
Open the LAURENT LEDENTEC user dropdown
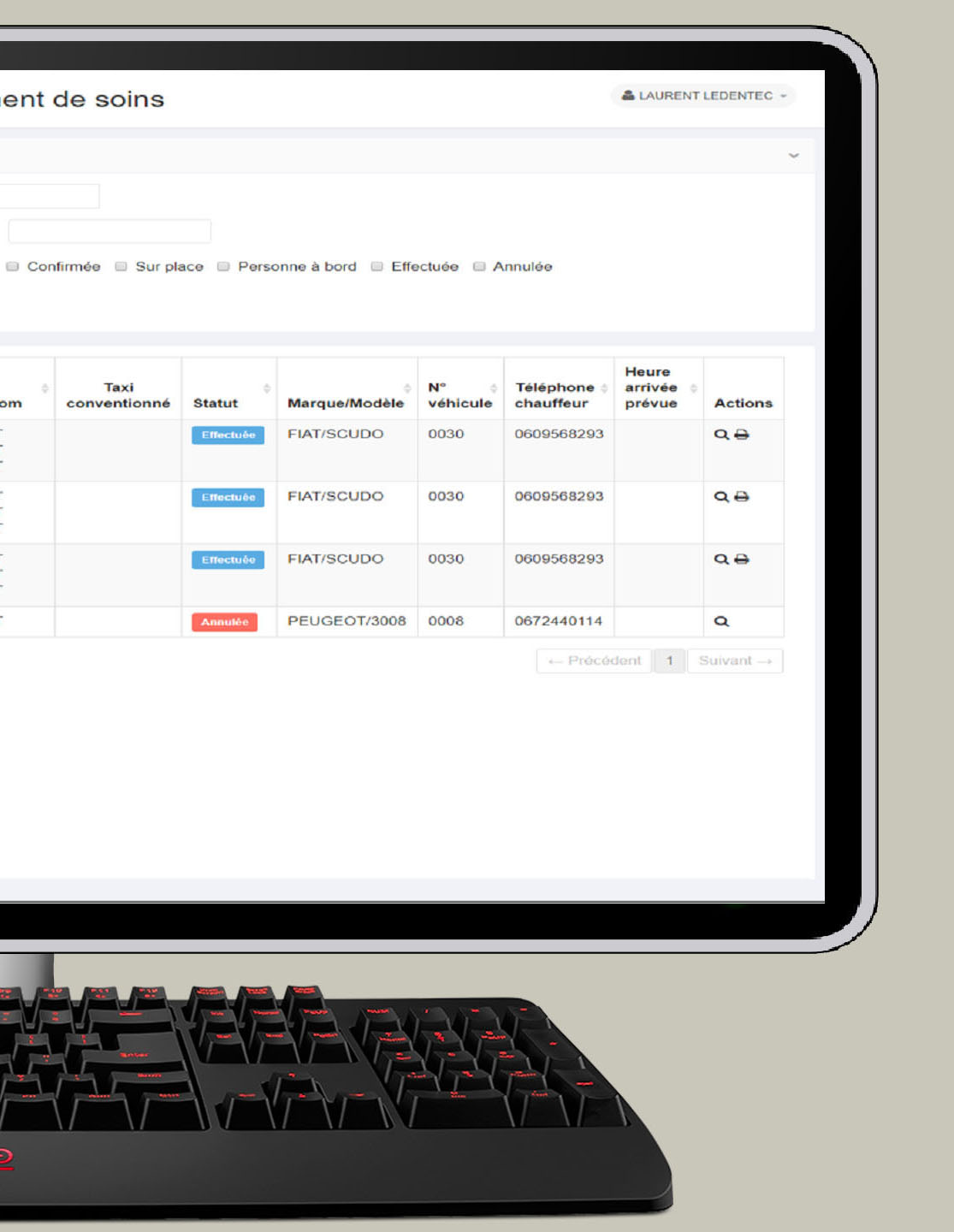point(703,96)
